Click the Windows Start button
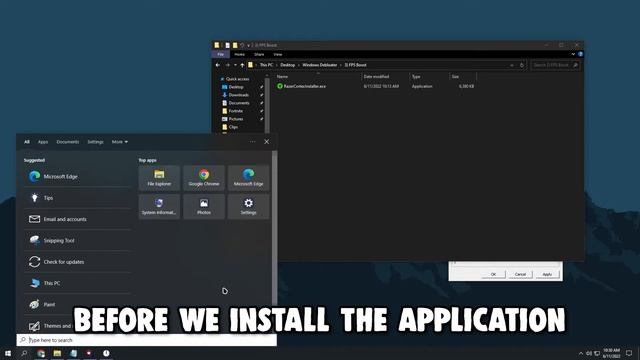The height and width of the screenshot is (360, 640). pyautogui.click(x=8, y=353)
